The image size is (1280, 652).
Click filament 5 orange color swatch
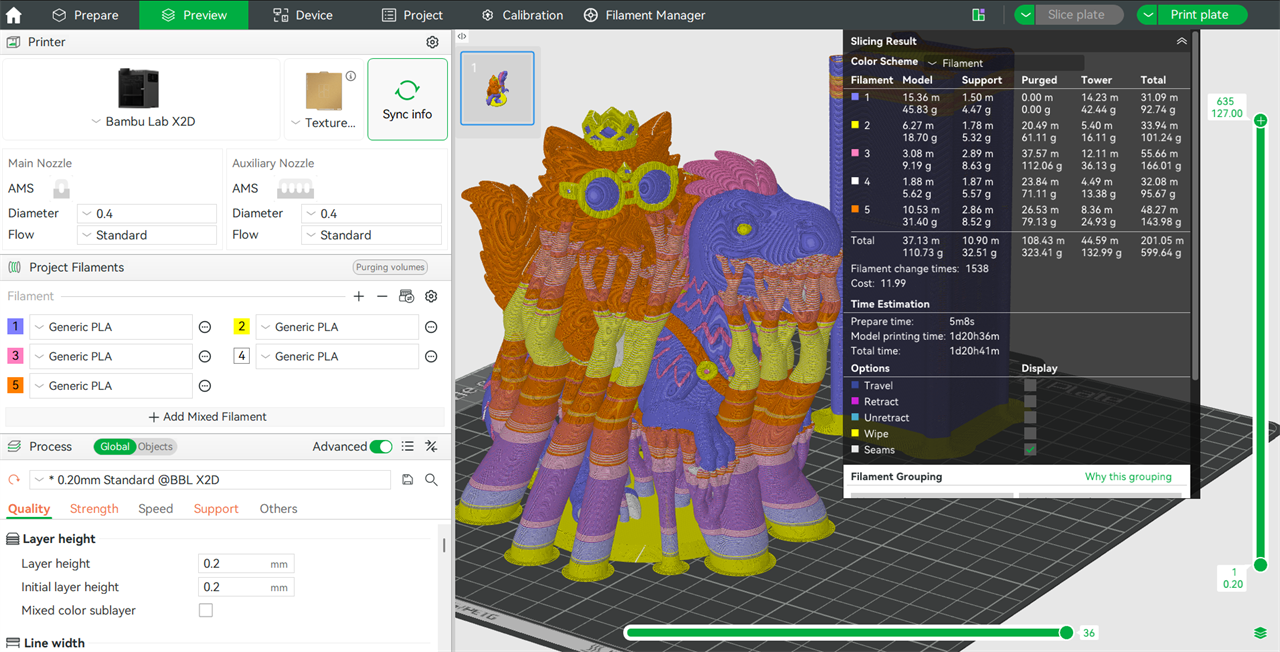(x=15, y=386)
